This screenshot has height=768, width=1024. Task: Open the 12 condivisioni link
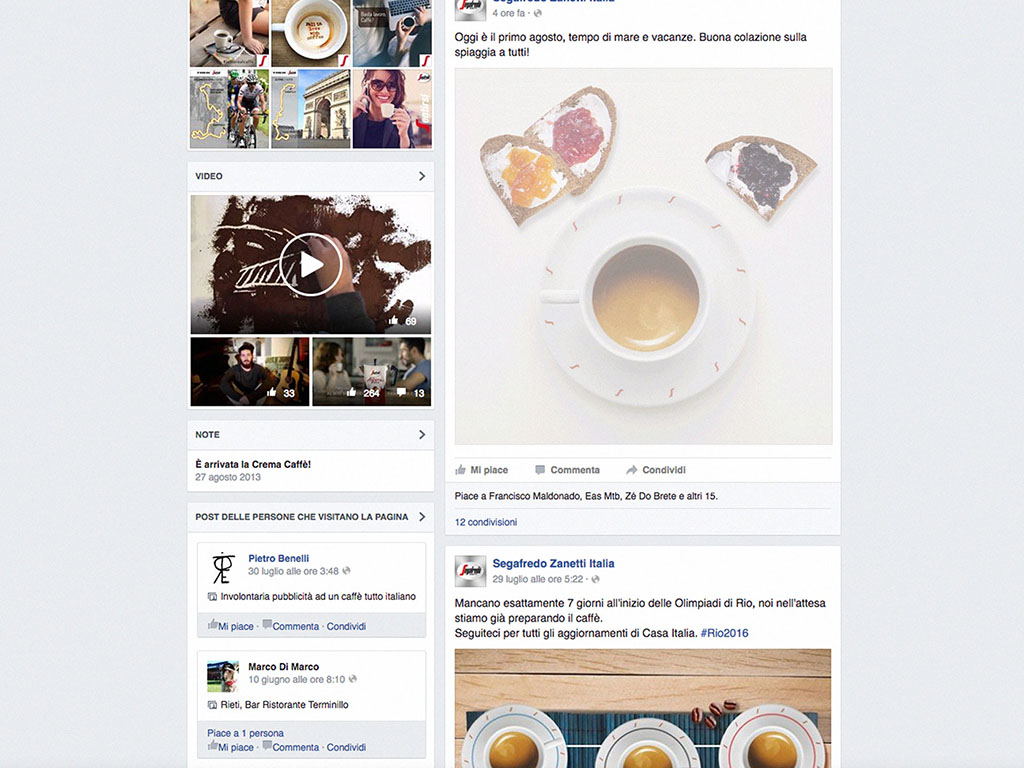(x=486, y=522)
